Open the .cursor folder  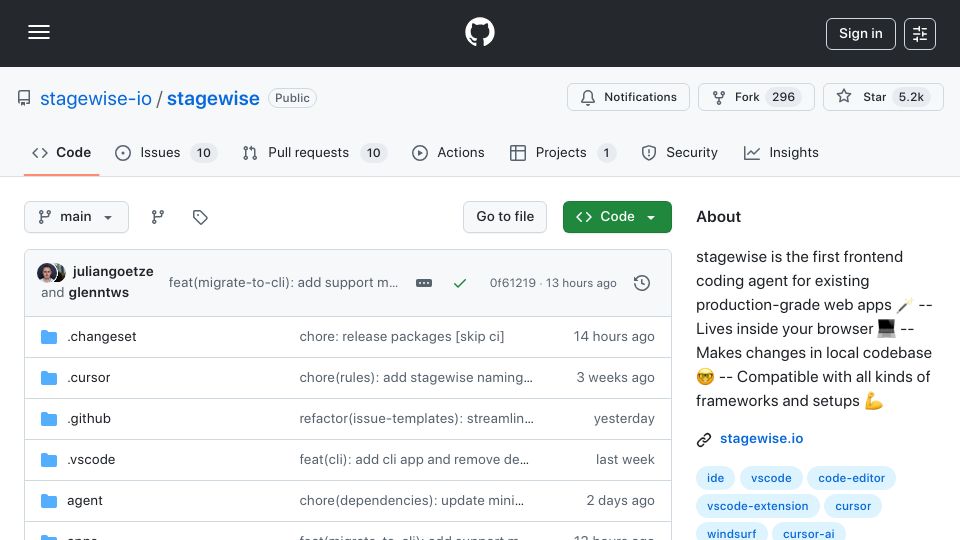tap(89, 378)
